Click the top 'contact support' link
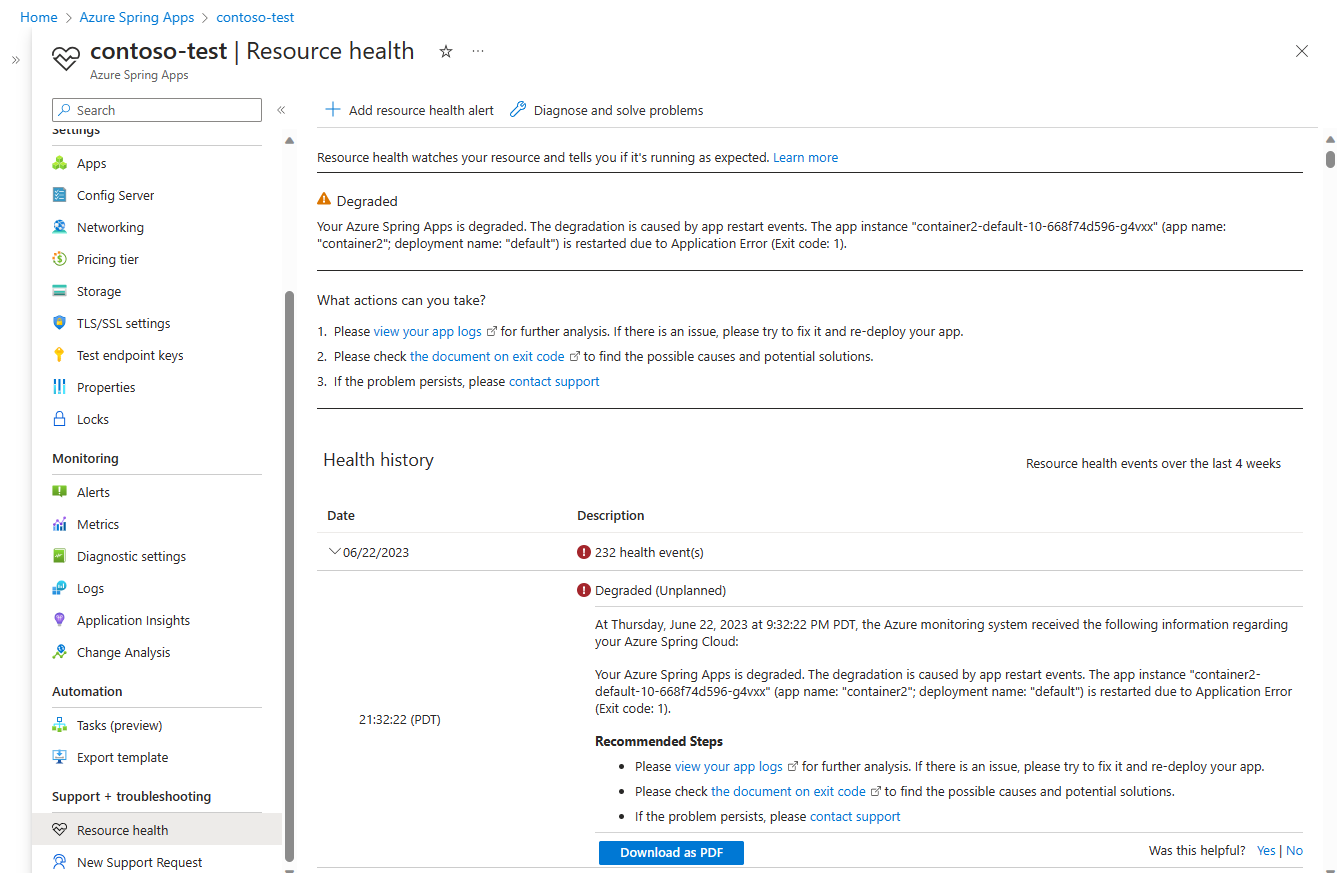The height and width of the screenshot is (873, 1337). 554,381
